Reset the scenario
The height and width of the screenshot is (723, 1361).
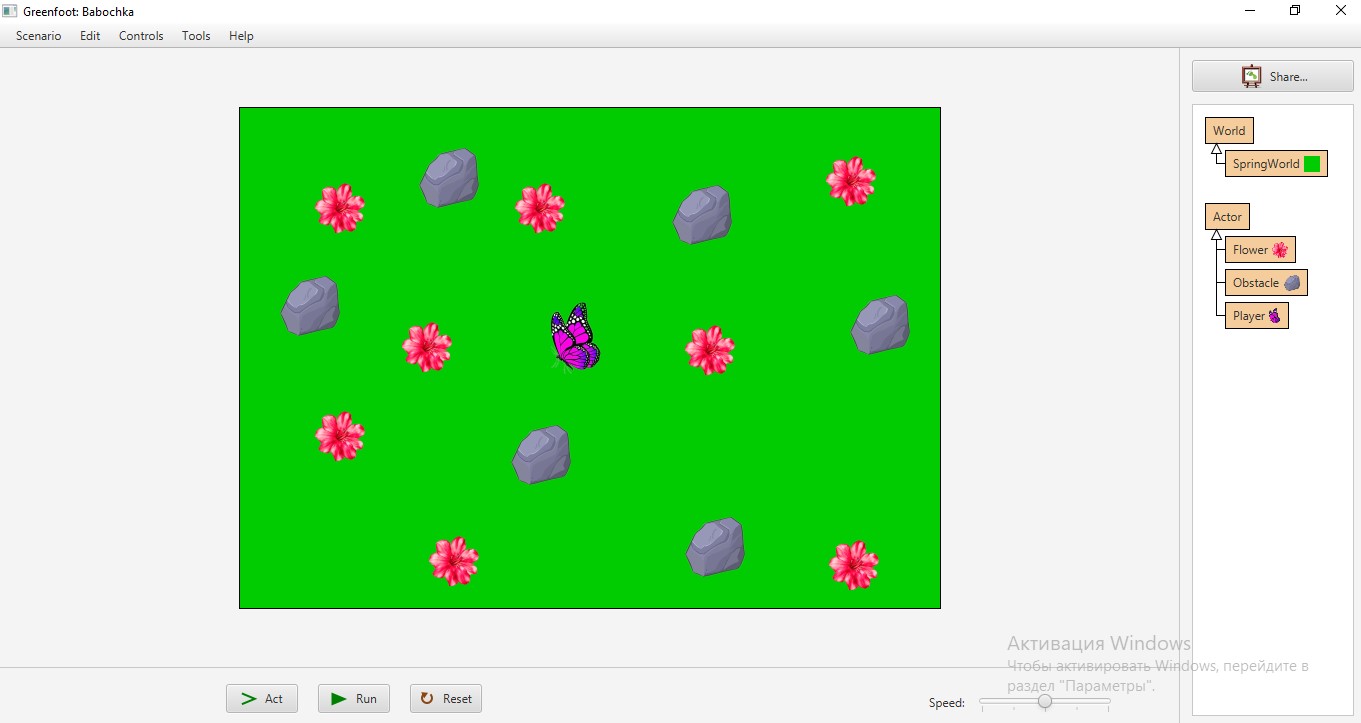pos(446,699)
